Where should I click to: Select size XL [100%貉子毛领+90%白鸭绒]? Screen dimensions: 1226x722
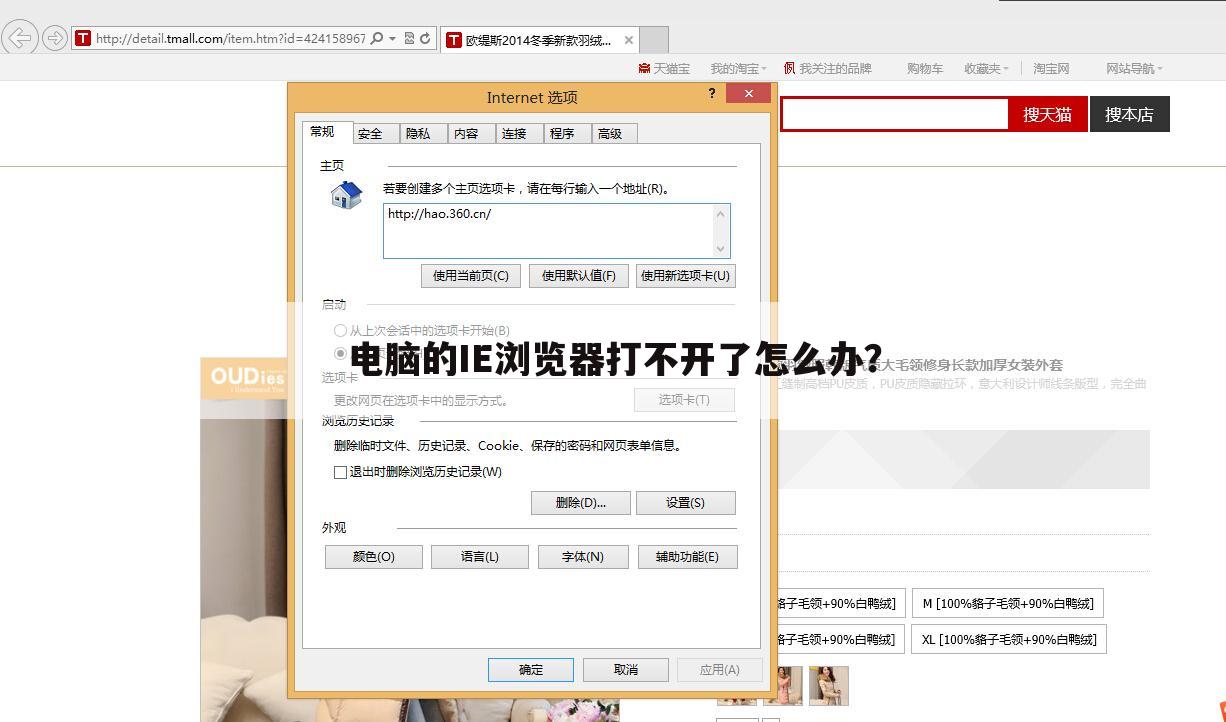click(x=1009, y=639)
